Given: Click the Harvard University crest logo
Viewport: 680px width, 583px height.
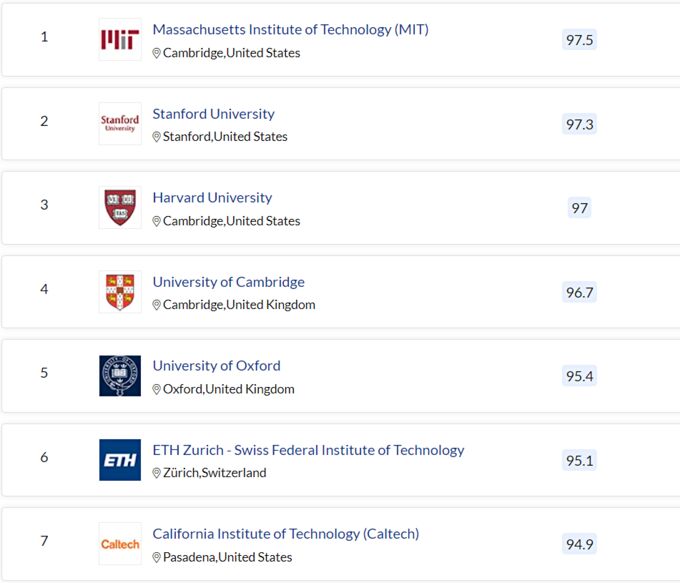Looking at the screenshot, I should (120, 207).
